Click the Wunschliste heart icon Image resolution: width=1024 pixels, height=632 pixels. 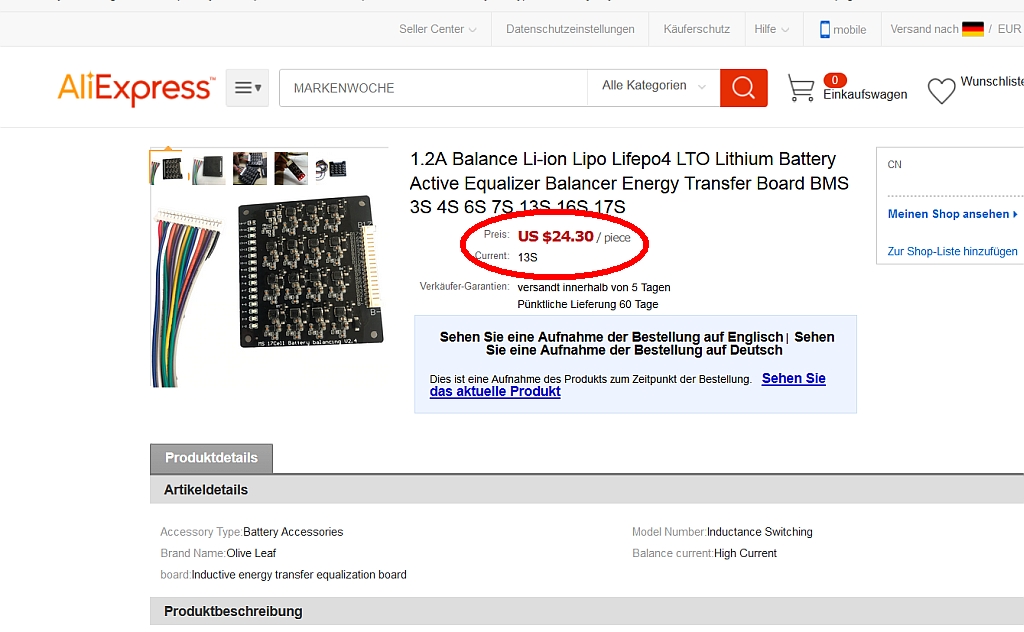click(941, 91)
